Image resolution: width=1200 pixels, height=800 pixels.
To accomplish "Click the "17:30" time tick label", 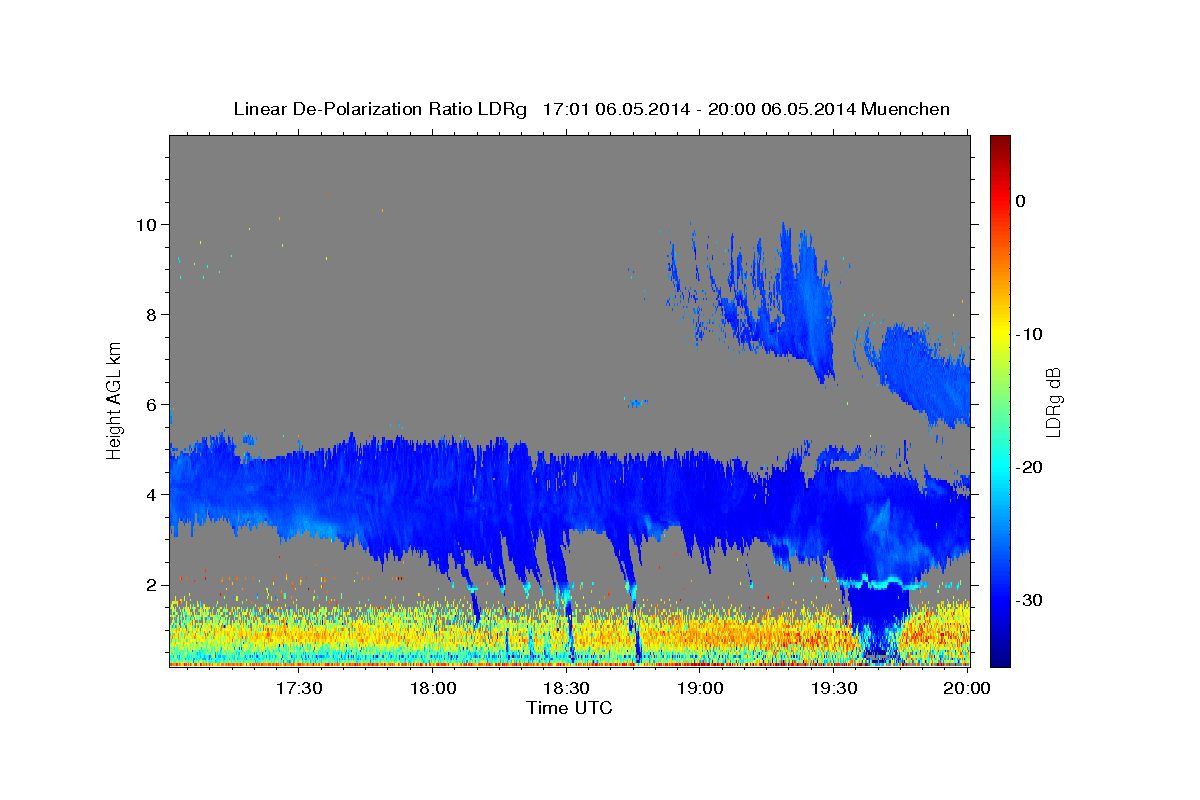I will (299, 688).
